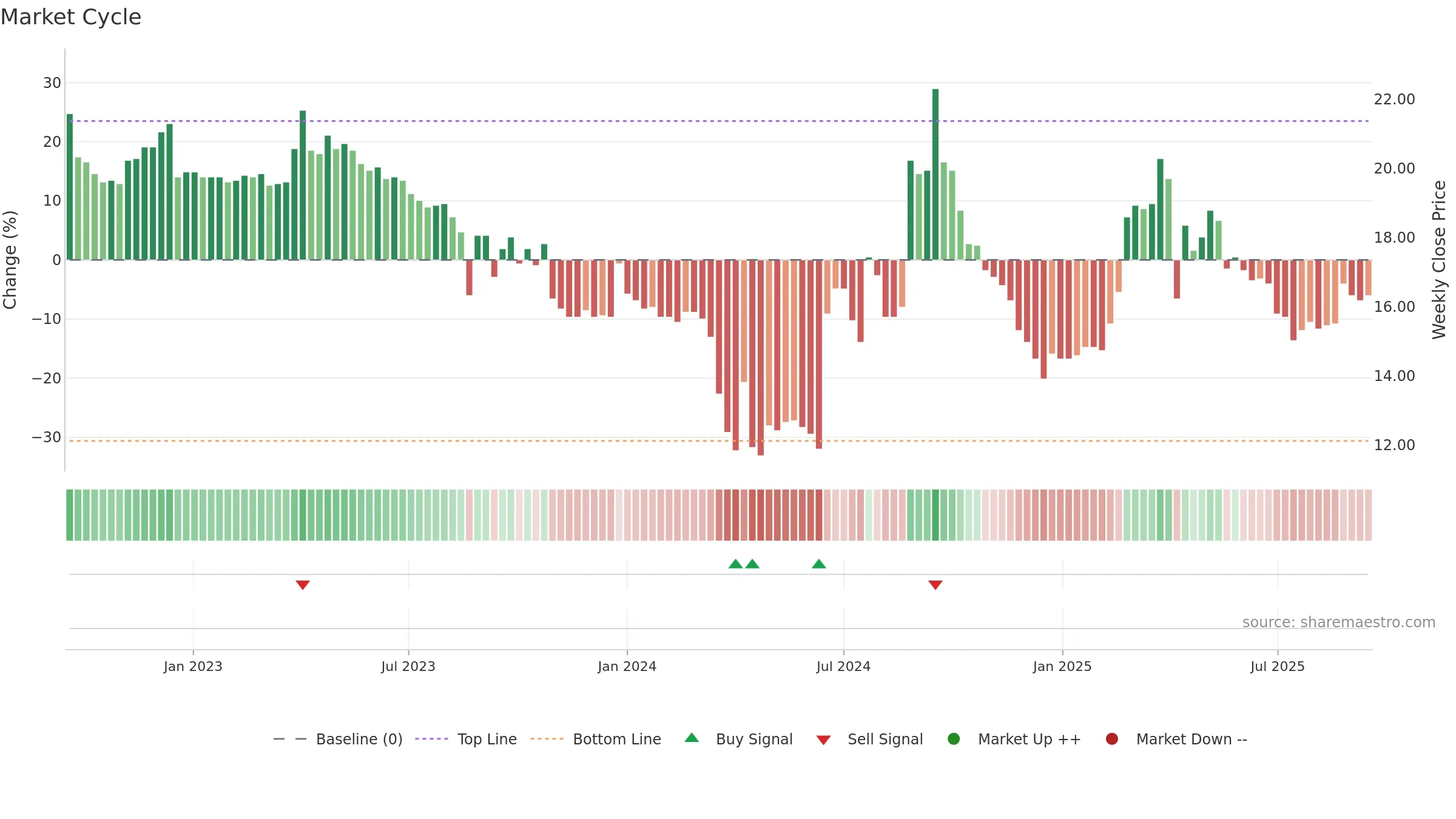Click the Weekly Close Price axis label
This screenshot has width=1456, height=819.
tap(1439, 260)
